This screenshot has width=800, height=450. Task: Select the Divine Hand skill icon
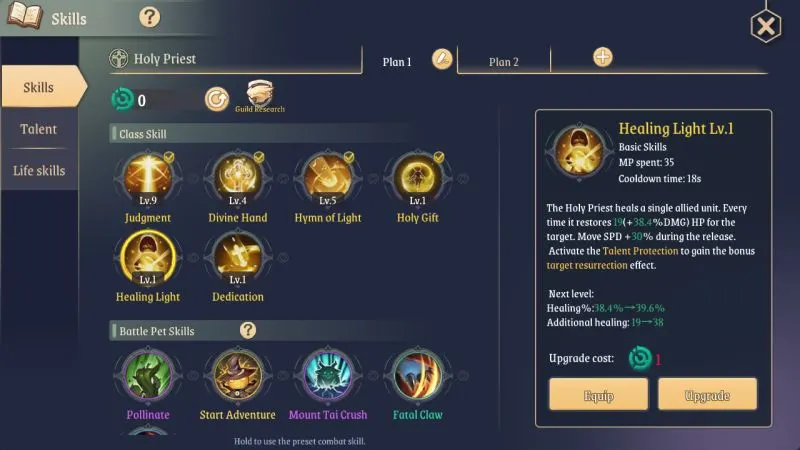pyautogui.click(x=238, y=178)
